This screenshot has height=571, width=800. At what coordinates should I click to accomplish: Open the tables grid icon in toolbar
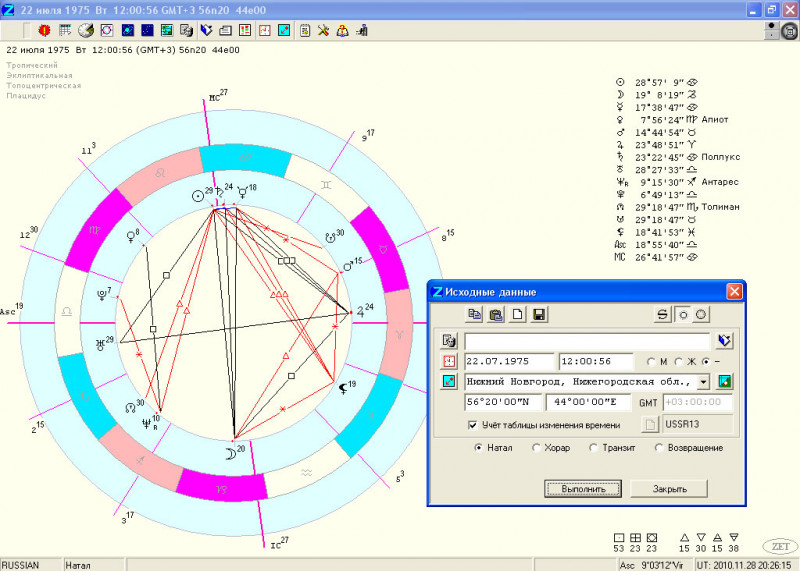click(x=65, y=31)
